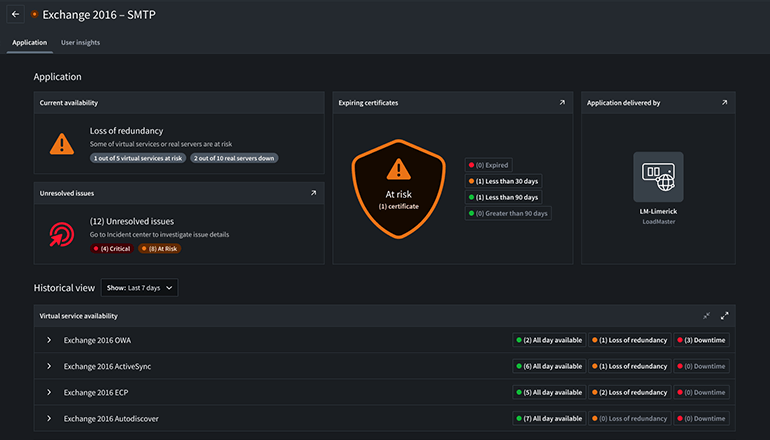Click the (4) Critical issues badge
The width and height of the screenshot is (770, 440).
[111, 248]
